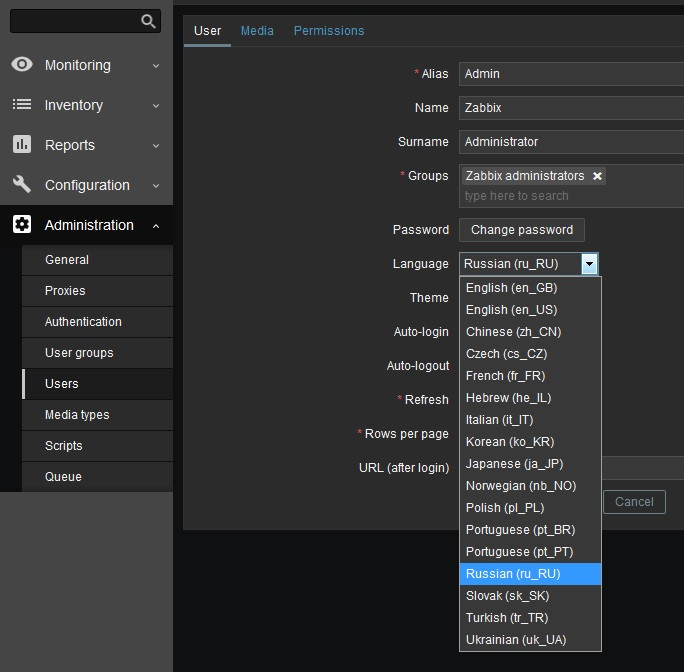Click the Monitoring eye icon
This screenshot has width=684, height=672.
(22, 65)
